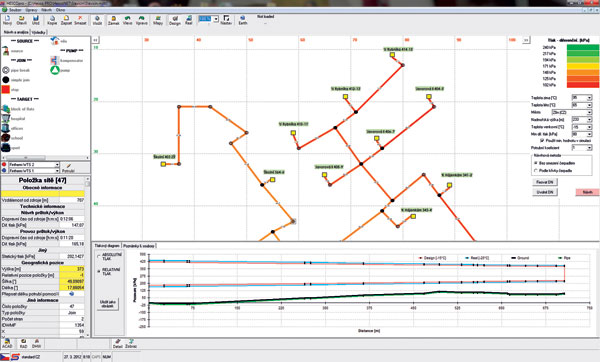Choose the red shop element icon

(x=6, y=90)
